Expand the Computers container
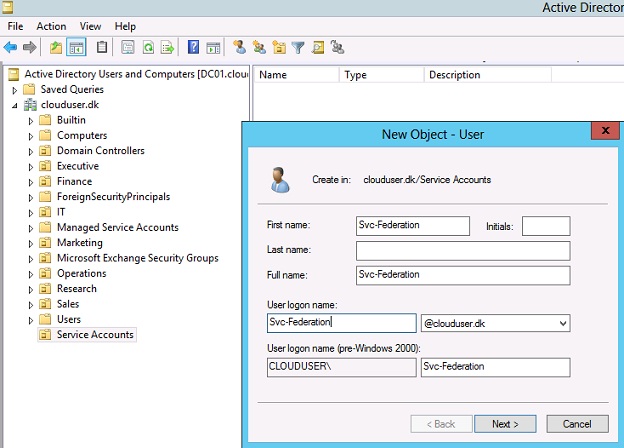624x448 pixels. pyautogui.click(x=31, y=136)
